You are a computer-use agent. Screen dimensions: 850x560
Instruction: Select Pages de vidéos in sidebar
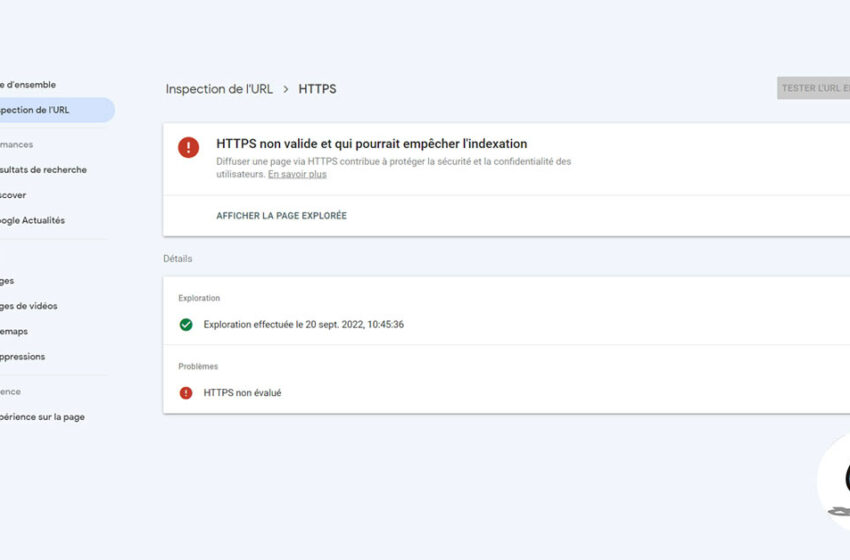click(30, 306)
